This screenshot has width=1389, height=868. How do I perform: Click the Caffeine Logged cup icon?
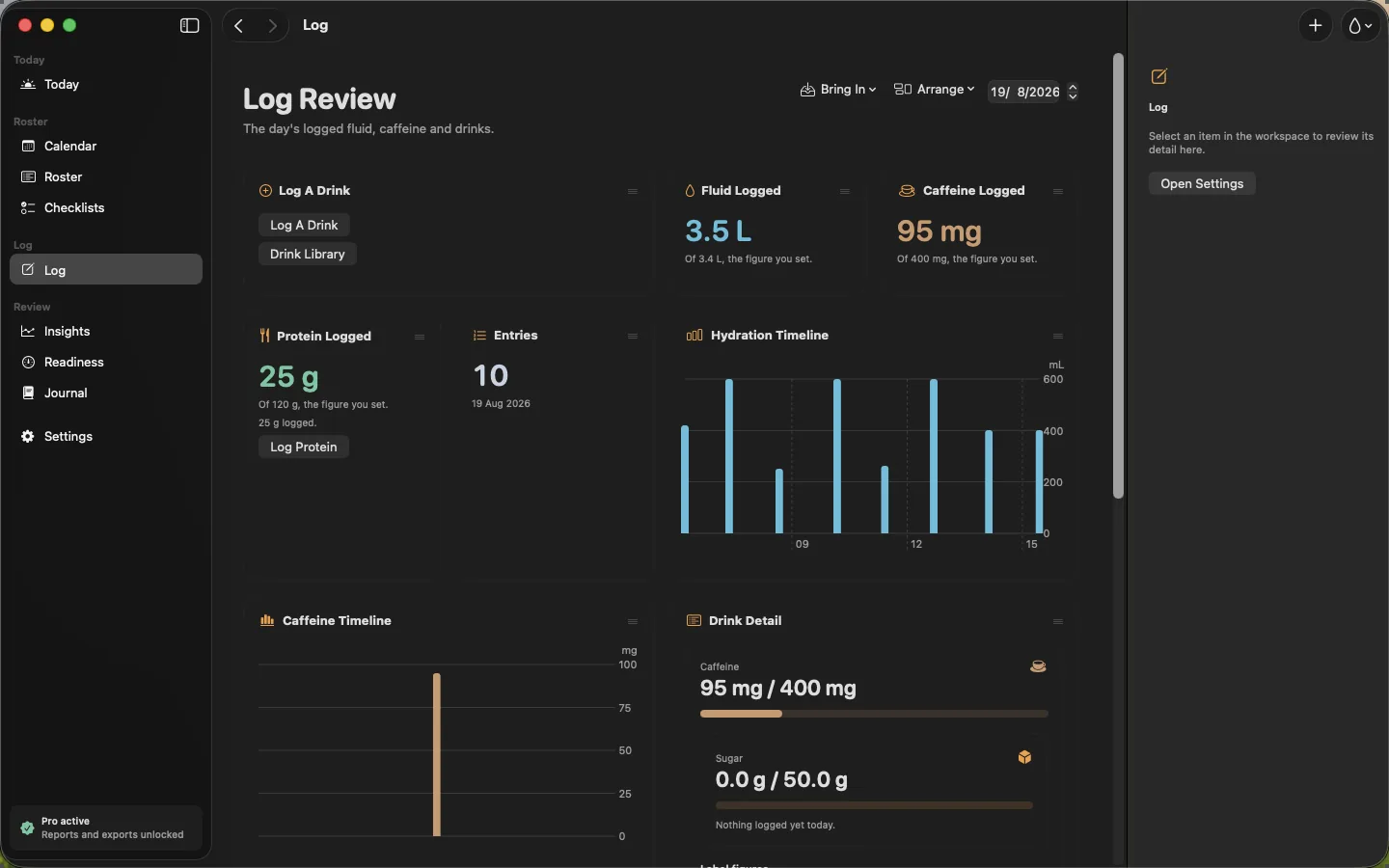pyautogui.click(x=907, y=191)
